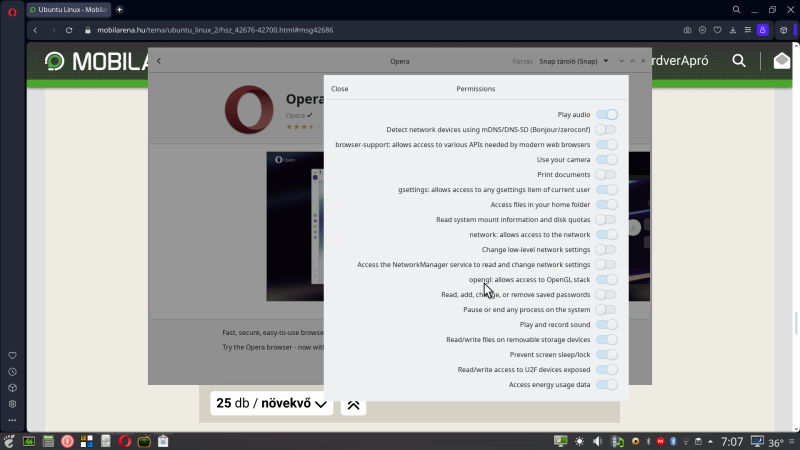Toggle the browser-support permission switch
800x450 pixels.
(x=607, y=144)
